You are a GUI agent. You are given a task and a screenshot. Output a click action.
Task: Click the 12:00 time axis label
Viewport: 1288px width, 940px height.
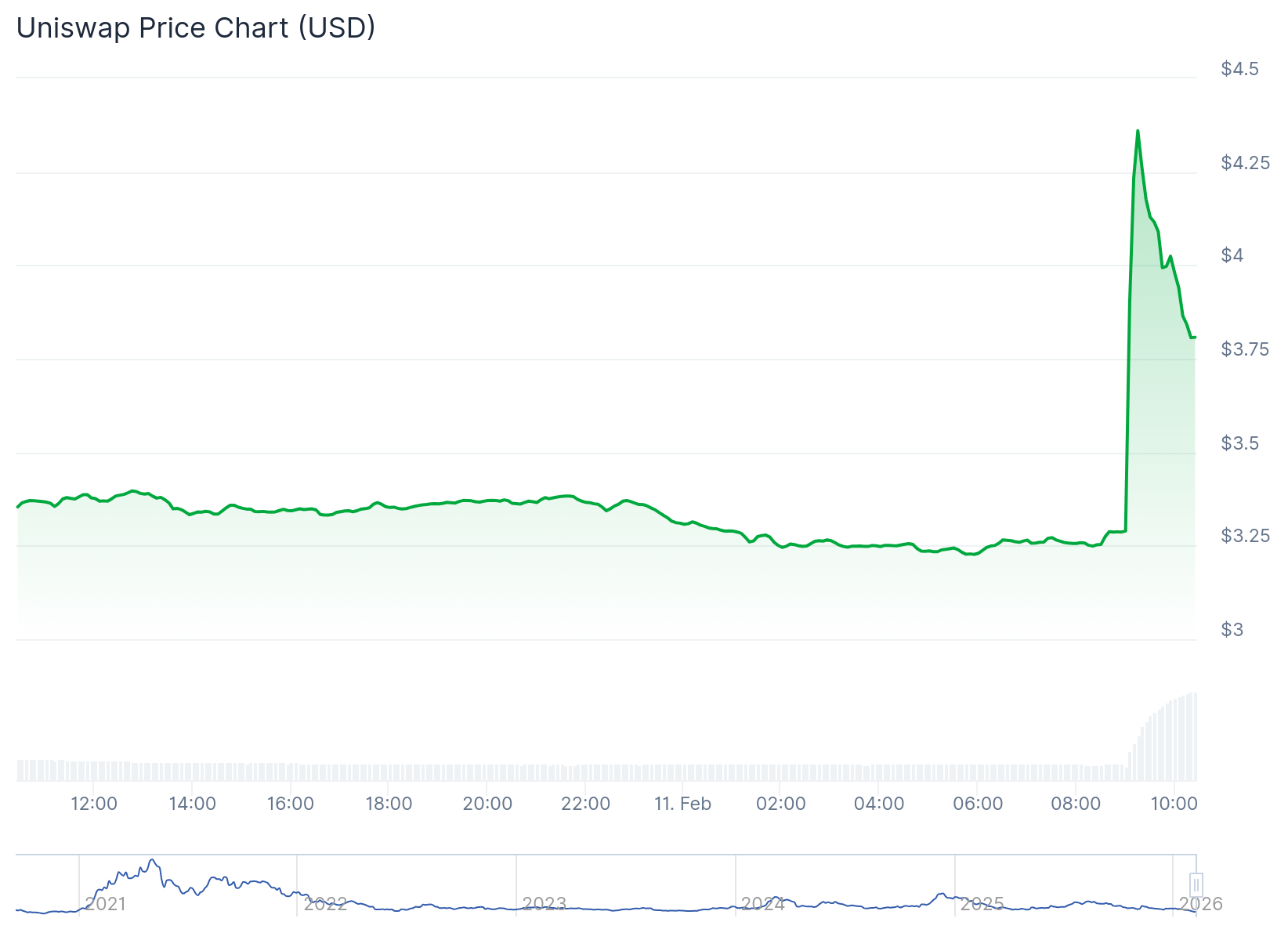point(94,804)
